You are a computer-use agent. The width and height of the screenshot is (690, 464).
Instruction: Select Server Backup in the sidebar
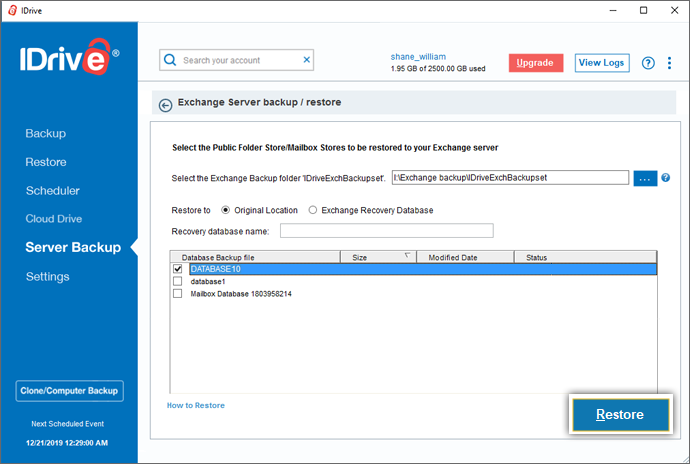tap(73, 247)
